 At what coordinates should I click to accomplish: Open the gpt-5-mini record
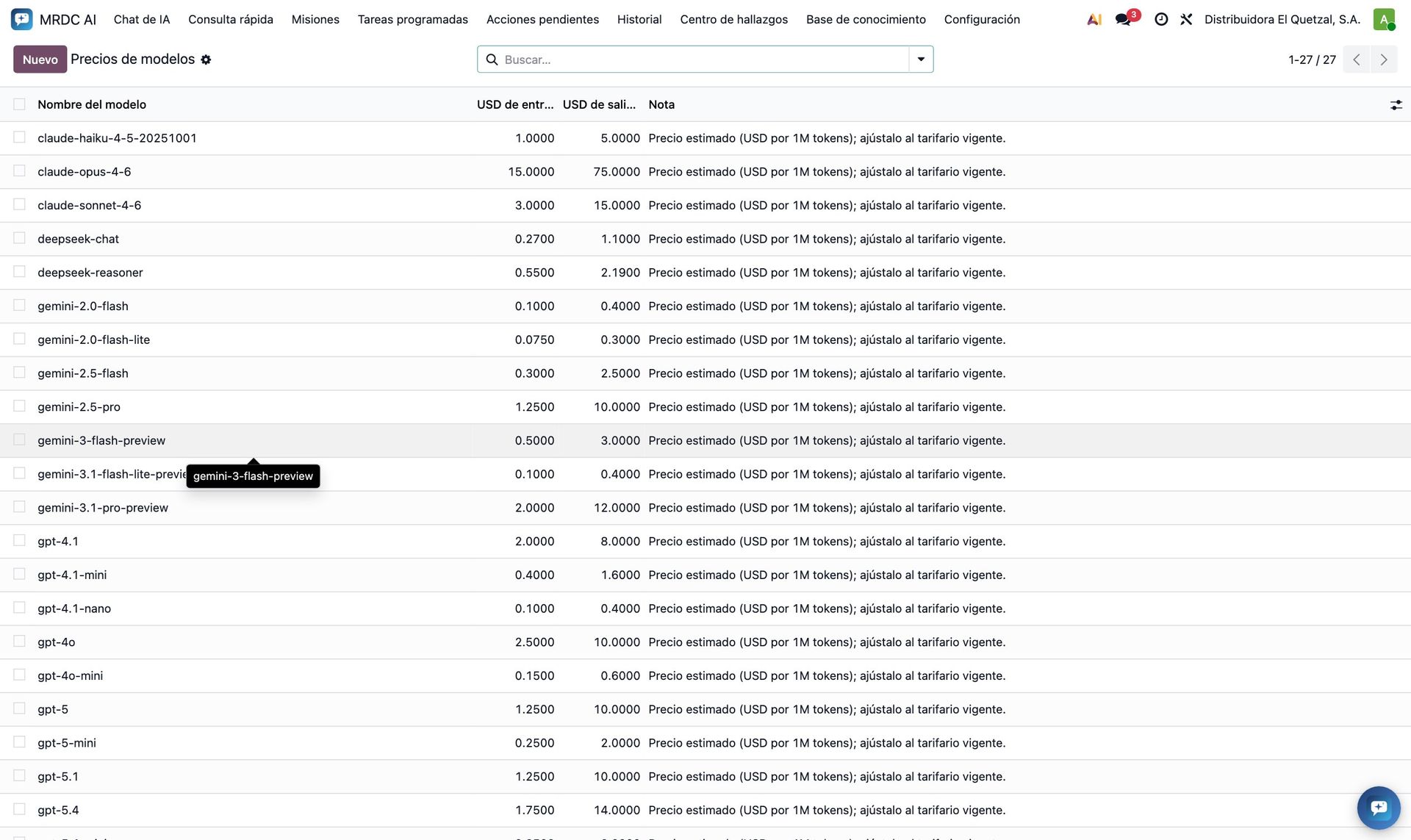pos(67,743)
